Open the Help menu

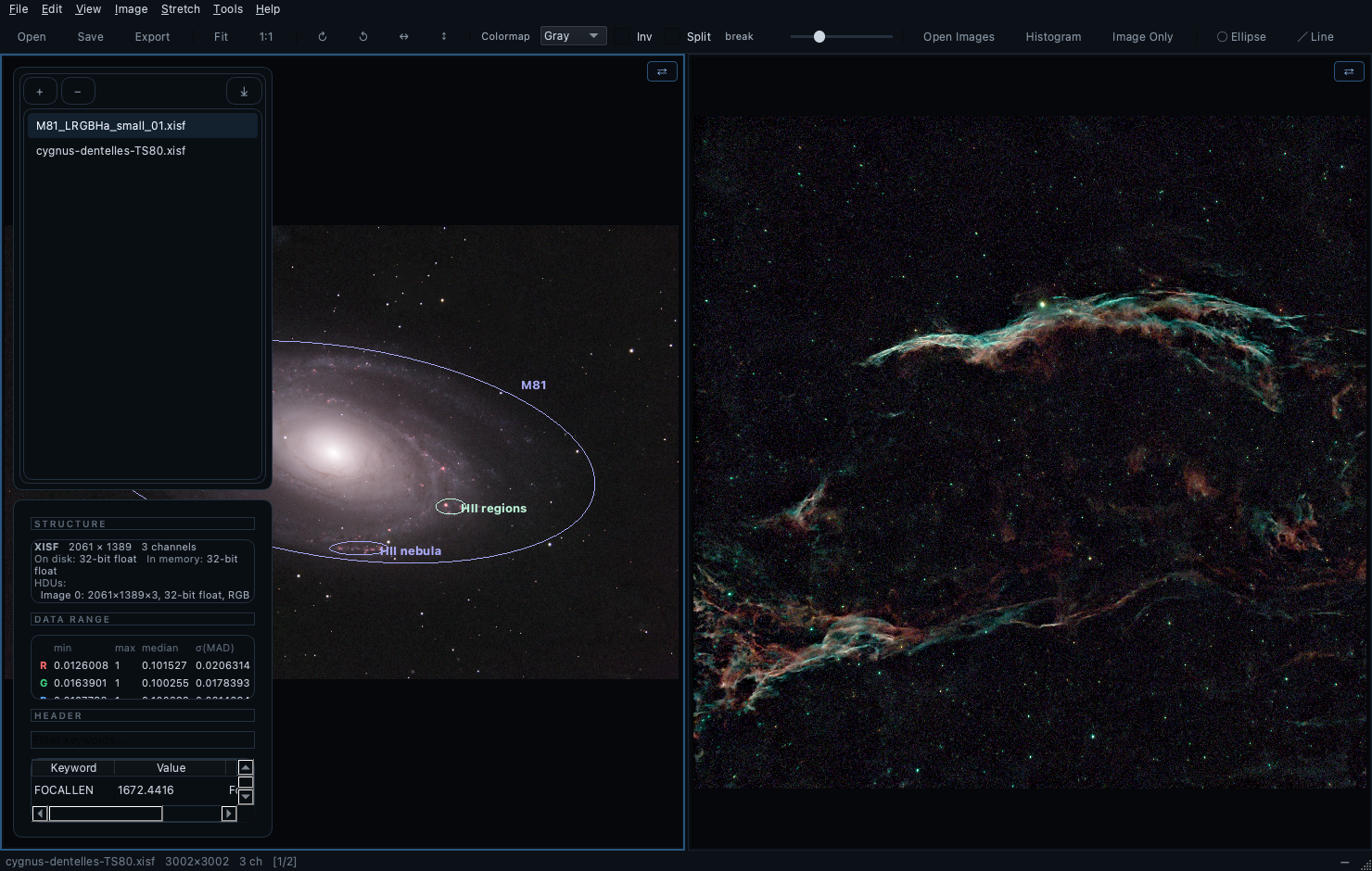(268, 9)
